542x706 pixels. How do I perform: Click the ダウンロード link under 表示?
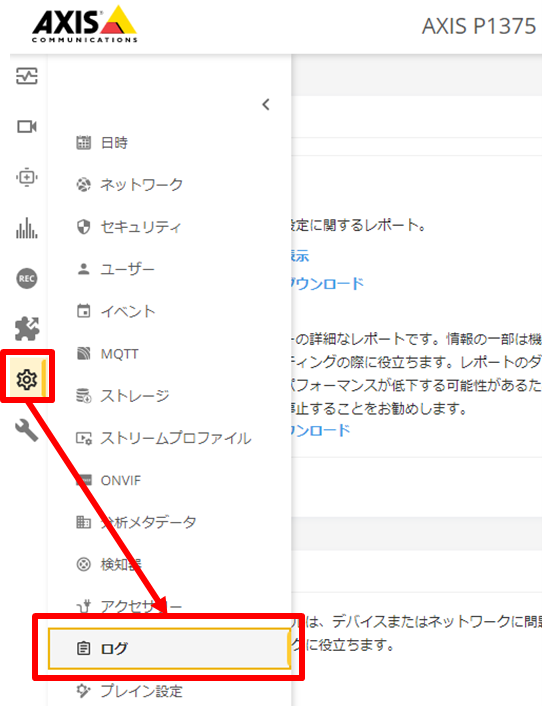coord(327,283)
